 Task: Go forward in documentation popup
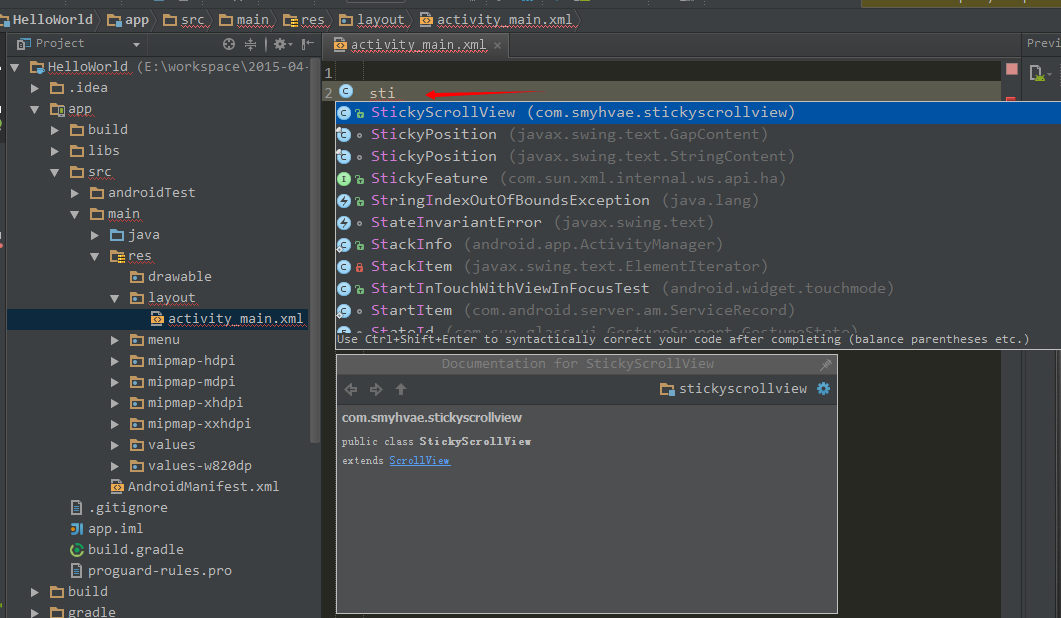pyautogui.click(x=376, y=389)
